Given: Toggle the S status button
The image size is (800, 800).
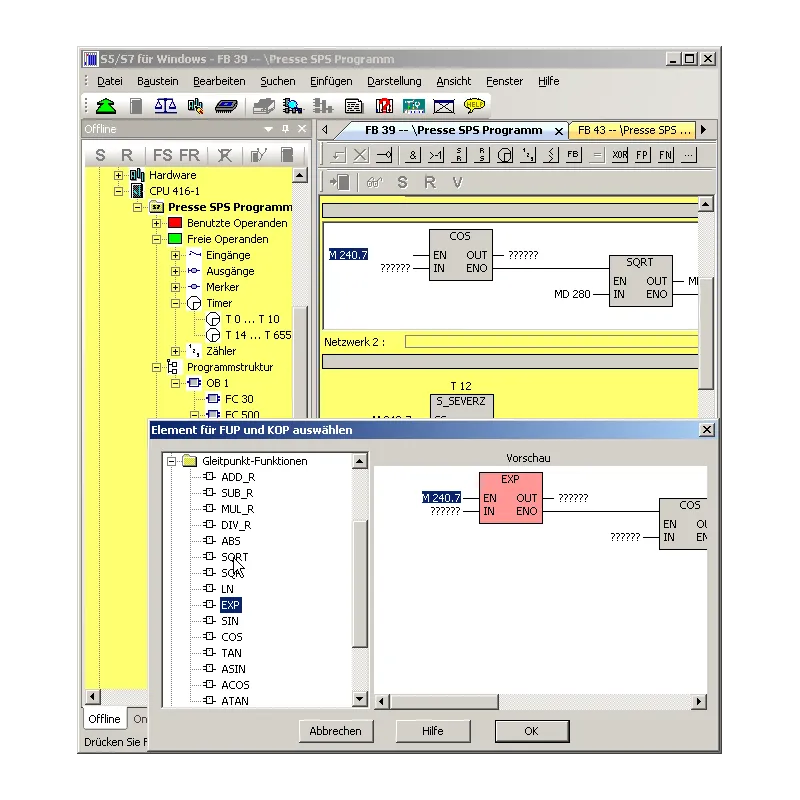Looking at the screenshot, I should (x=100, y=155).
